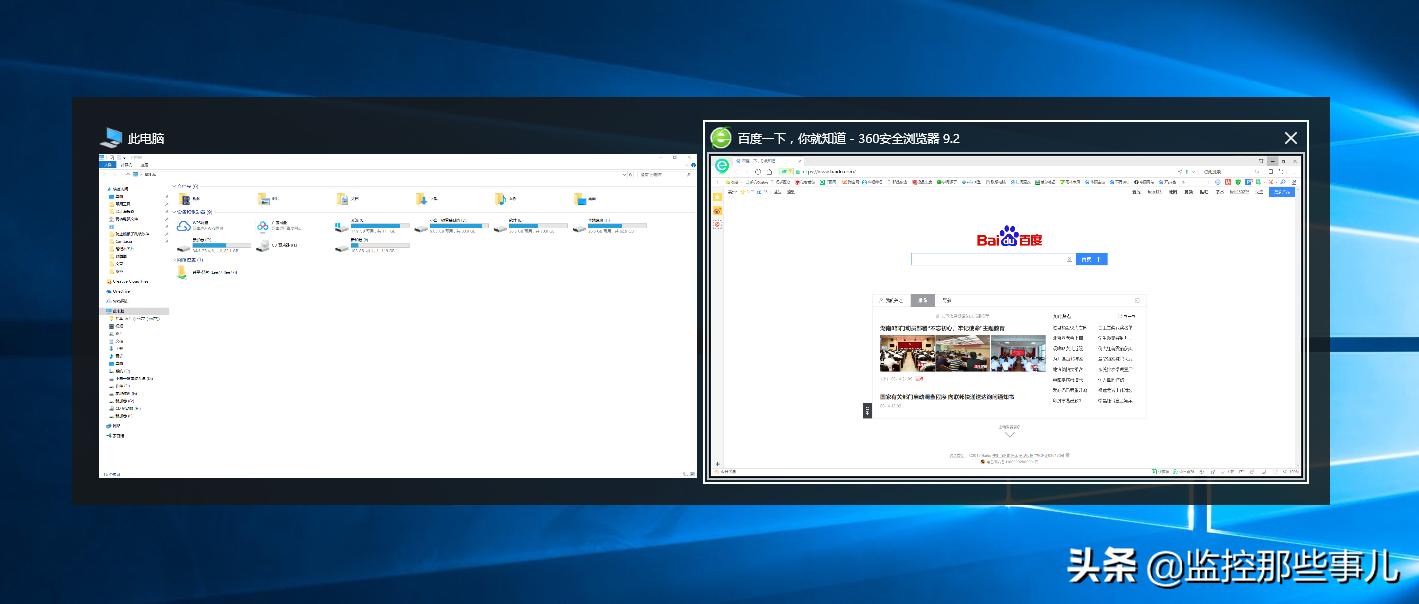
Task: Click the C drive capacity bar
Action: coord(380,226)
